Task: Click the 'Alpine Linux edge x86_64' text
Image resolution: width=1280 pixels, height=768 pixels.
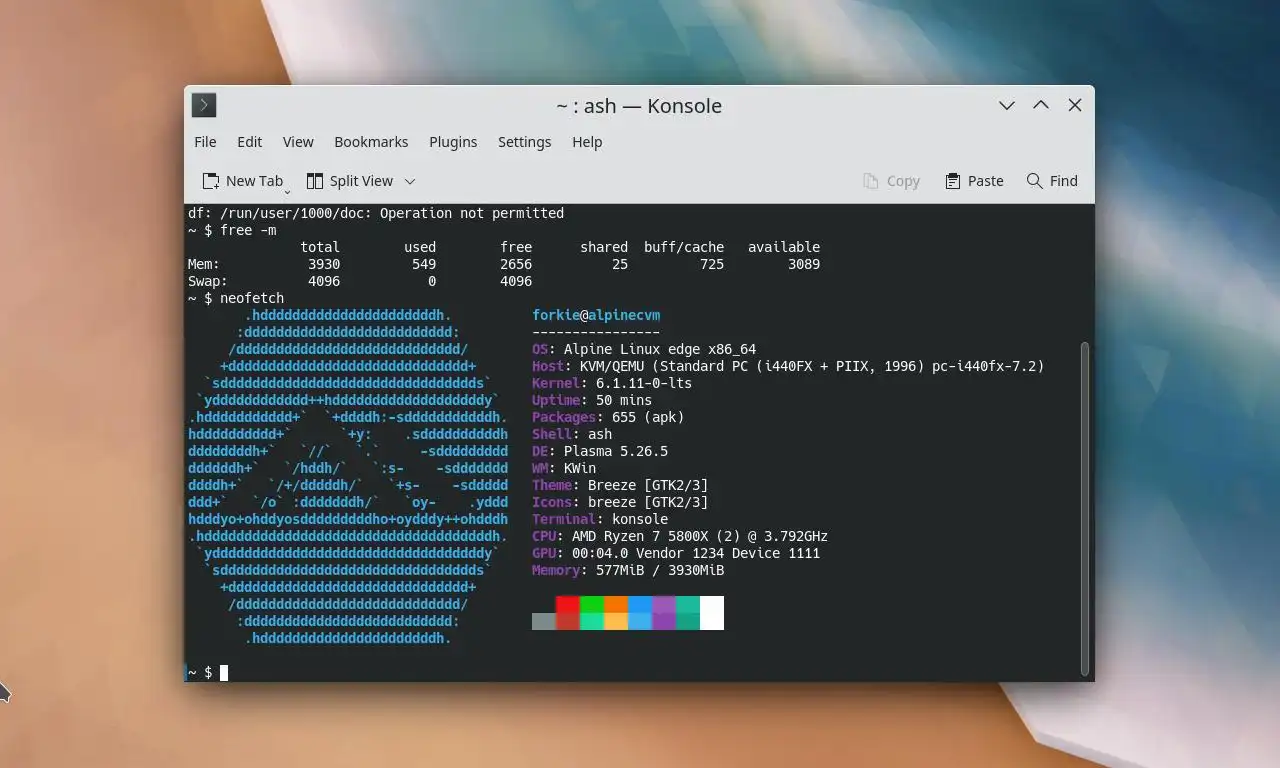Action: (x=660, y=349)
